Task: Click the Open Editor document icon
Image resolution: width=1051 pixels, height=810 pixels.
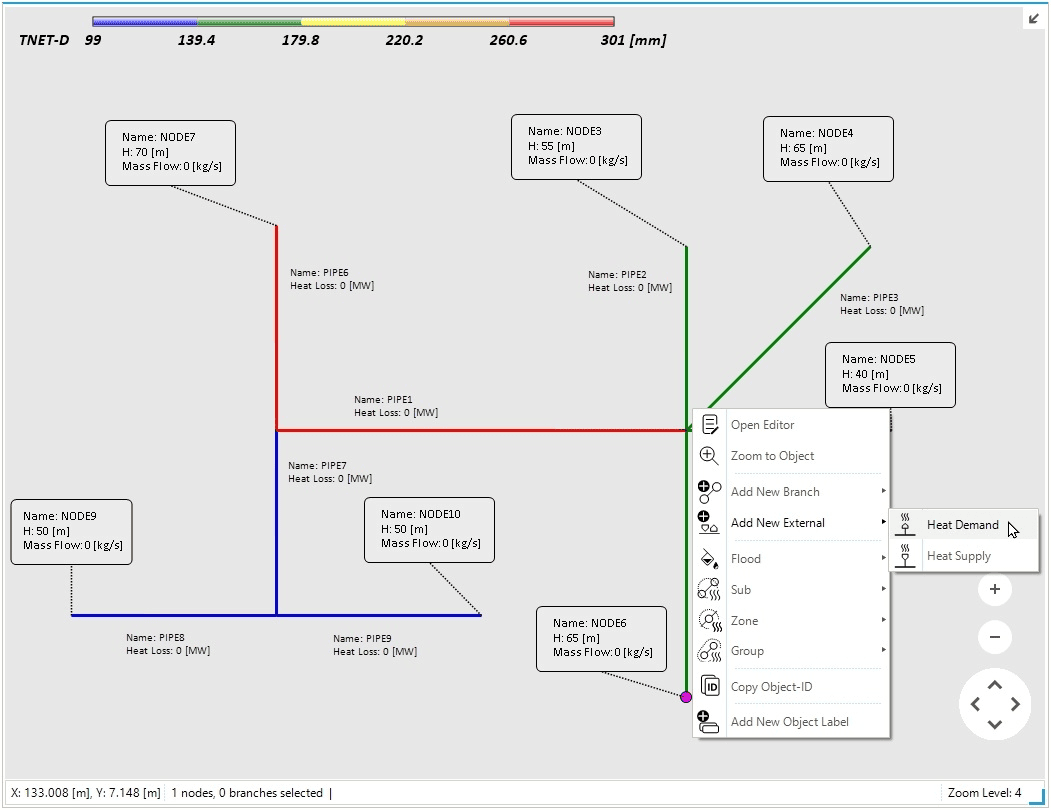Action: 709,425
